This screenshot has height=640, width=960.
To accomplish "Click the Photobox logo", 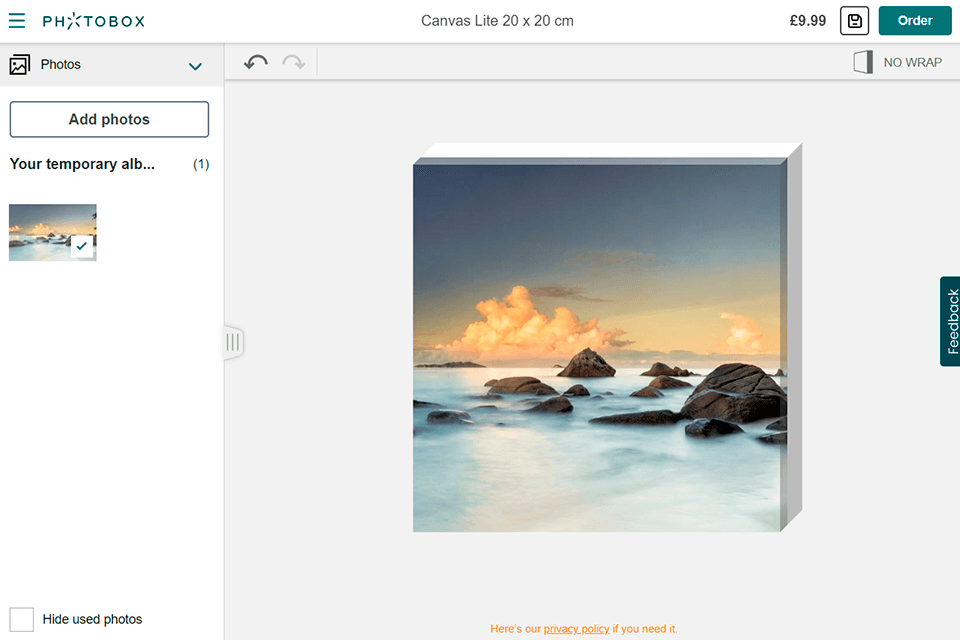I will pos(94,21).
